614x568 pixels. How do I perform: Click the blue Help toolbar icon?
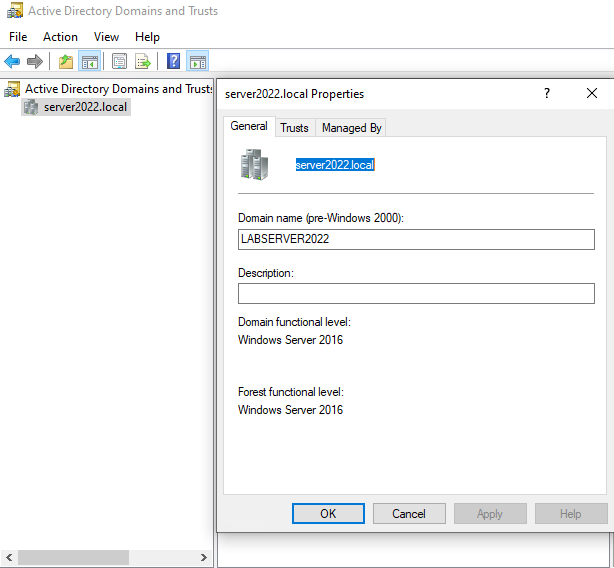coord(173,62)
